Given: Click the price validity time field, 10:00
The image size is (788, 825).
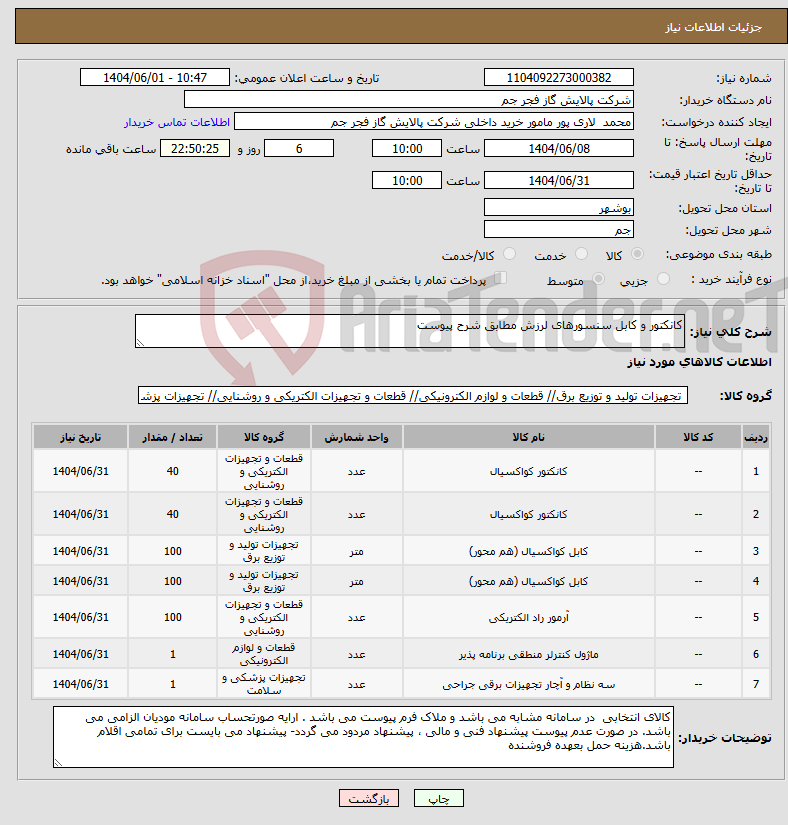Looking at the screenshot, I should [x=407, y=180].
